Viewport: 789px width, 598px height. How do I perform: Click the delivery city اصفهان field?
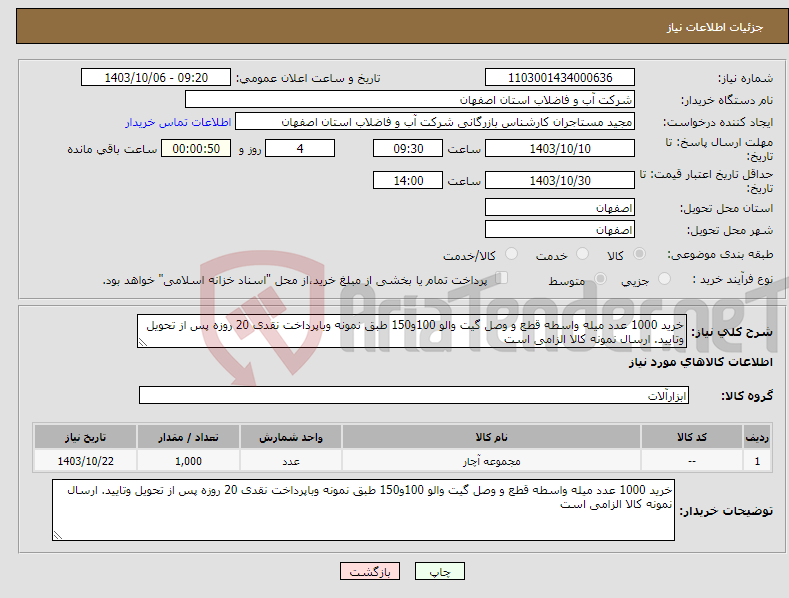tap(560, 230)
